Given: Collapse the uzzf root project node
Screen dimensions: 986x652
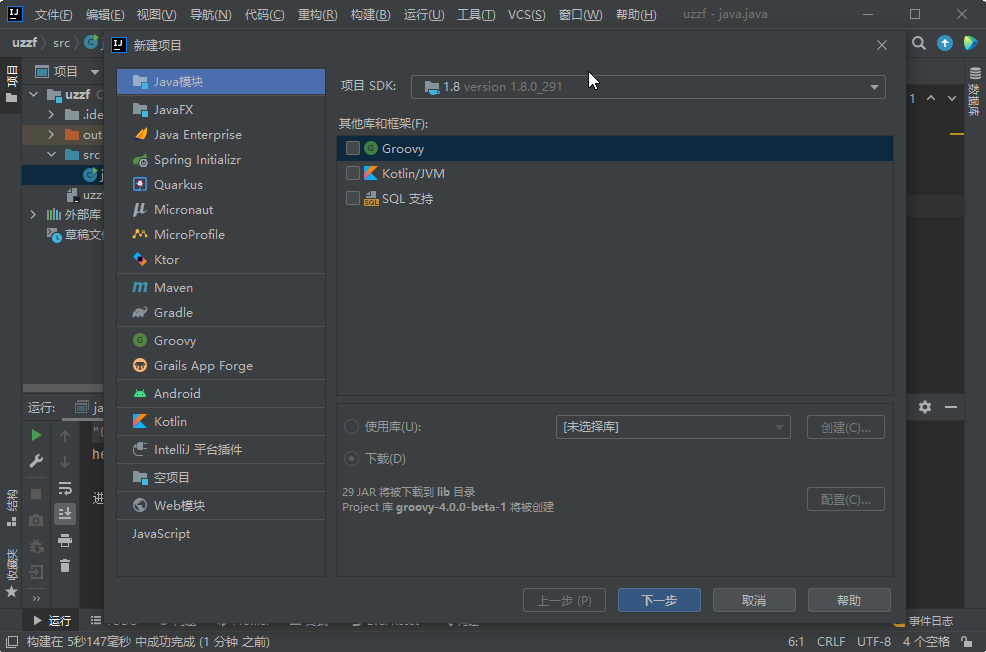Looking at the screenshot, I should [x=33, y=94].
